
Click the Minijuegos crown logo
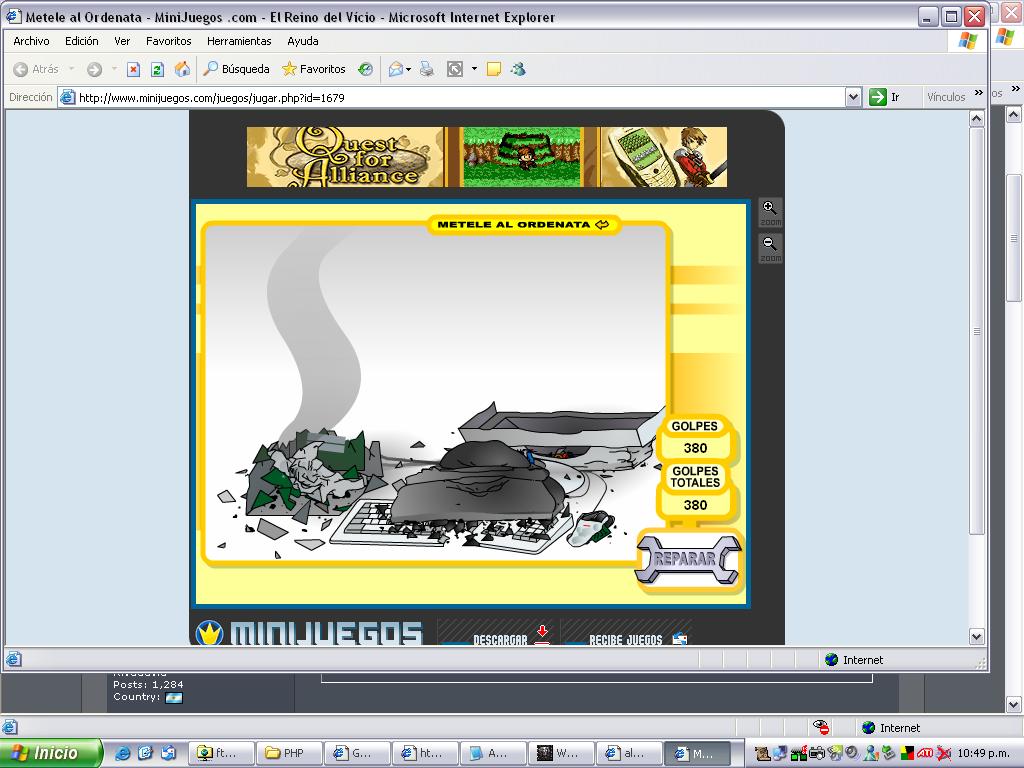[210, 632]
